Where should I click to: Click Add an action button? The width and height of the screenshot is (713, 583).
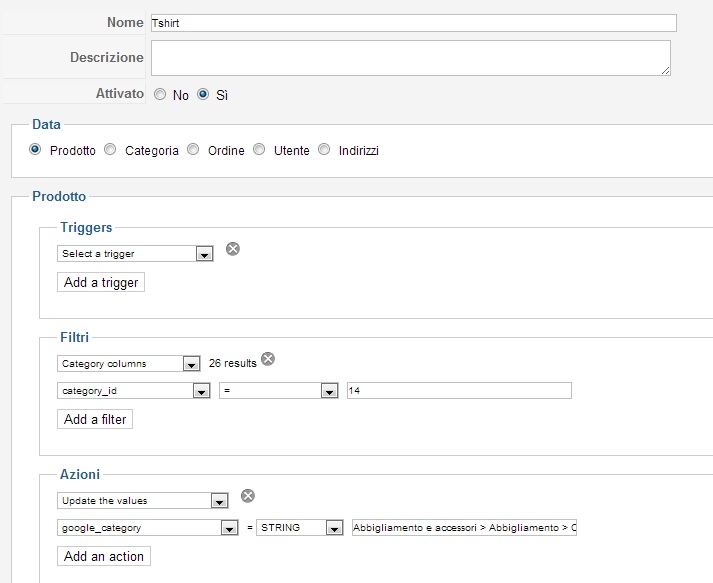pos(104,556)
